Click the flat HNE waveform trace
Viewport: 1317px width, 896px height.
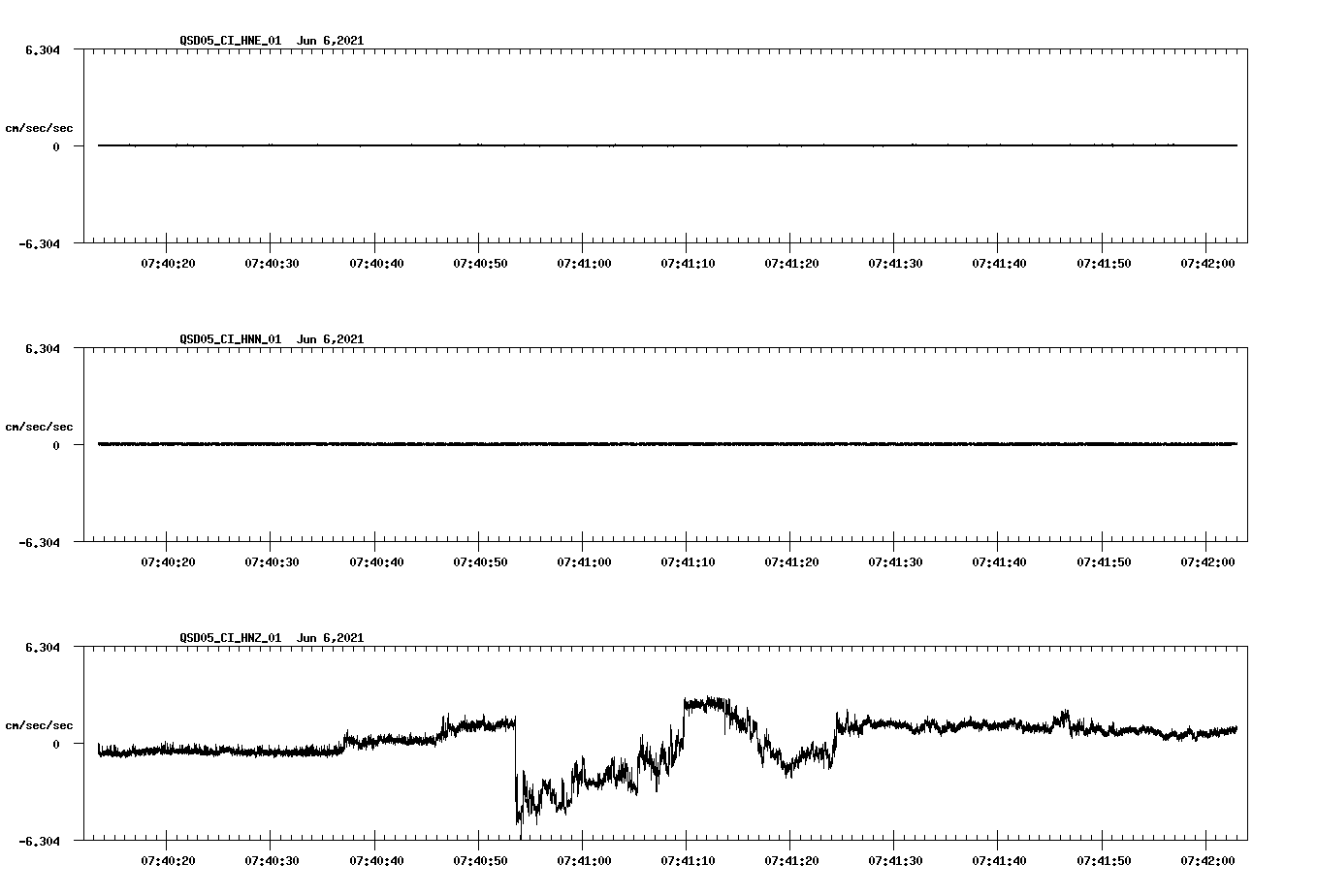pos(667,145)
